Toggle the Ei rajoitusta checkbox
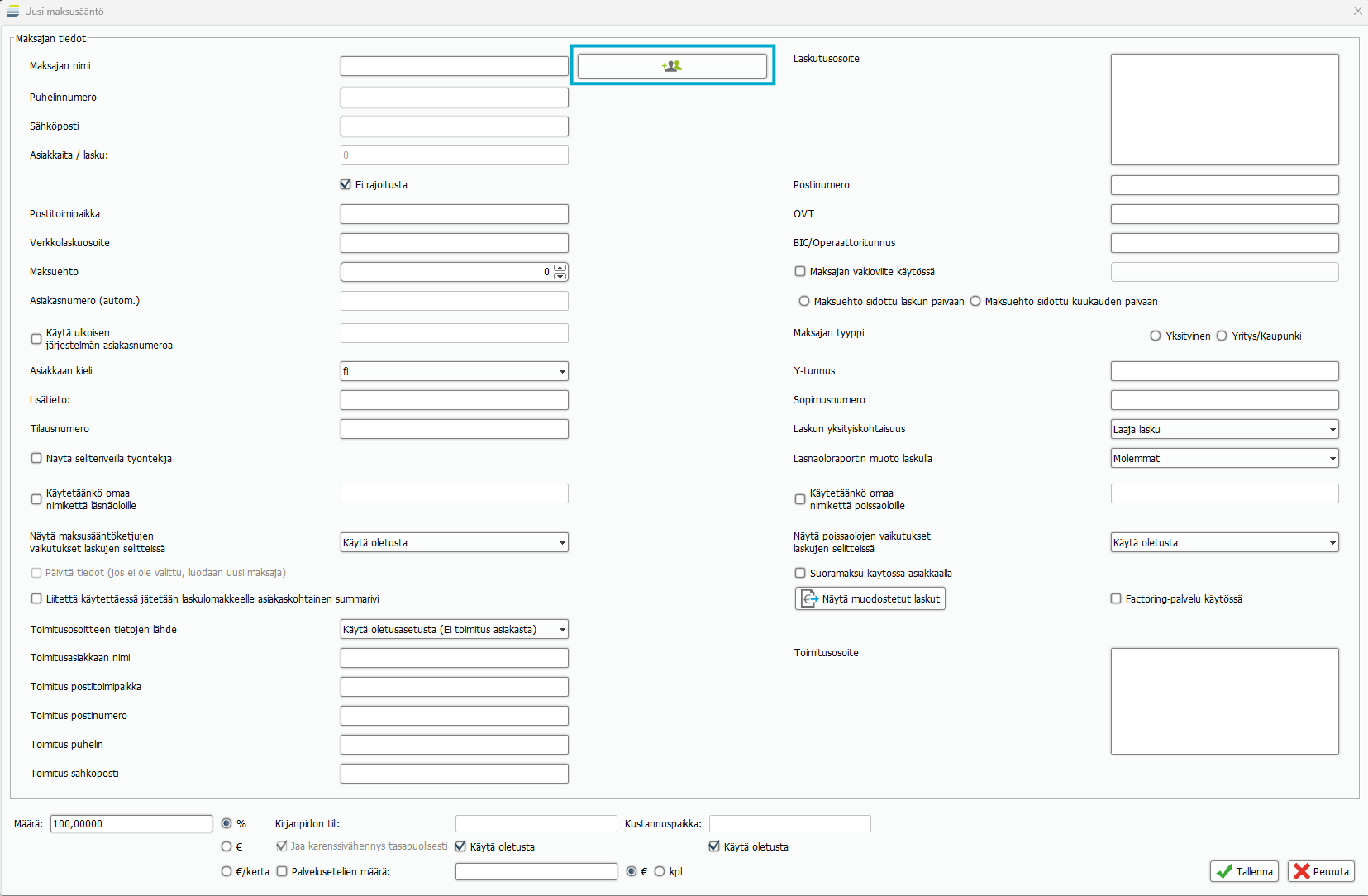Image resolution: width=1368 pixels, height=896 pixels. (x=346, y=184)
